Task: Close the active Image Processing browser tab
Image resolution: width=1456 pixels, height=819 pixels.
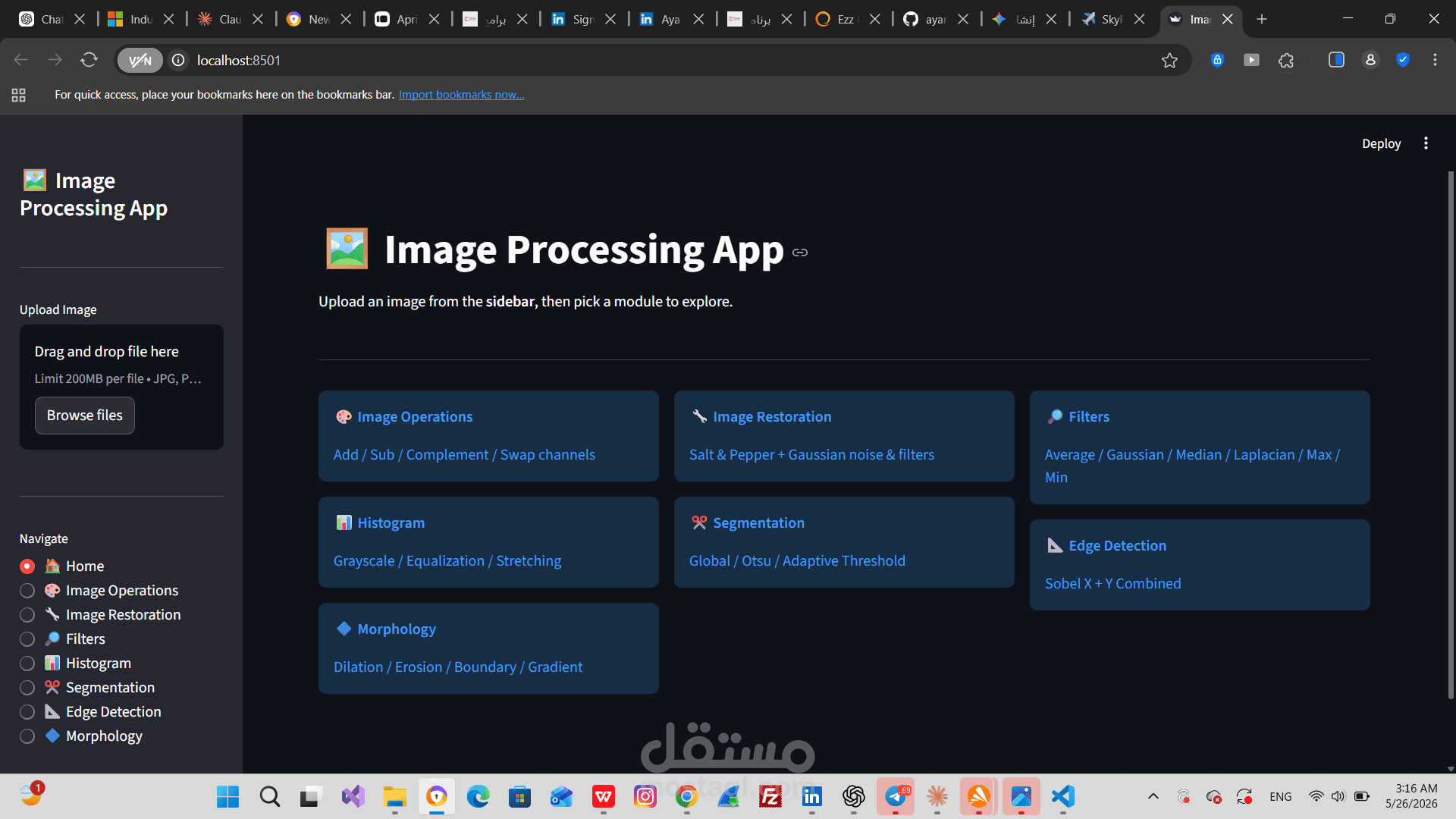Action: pos(1227,19)
